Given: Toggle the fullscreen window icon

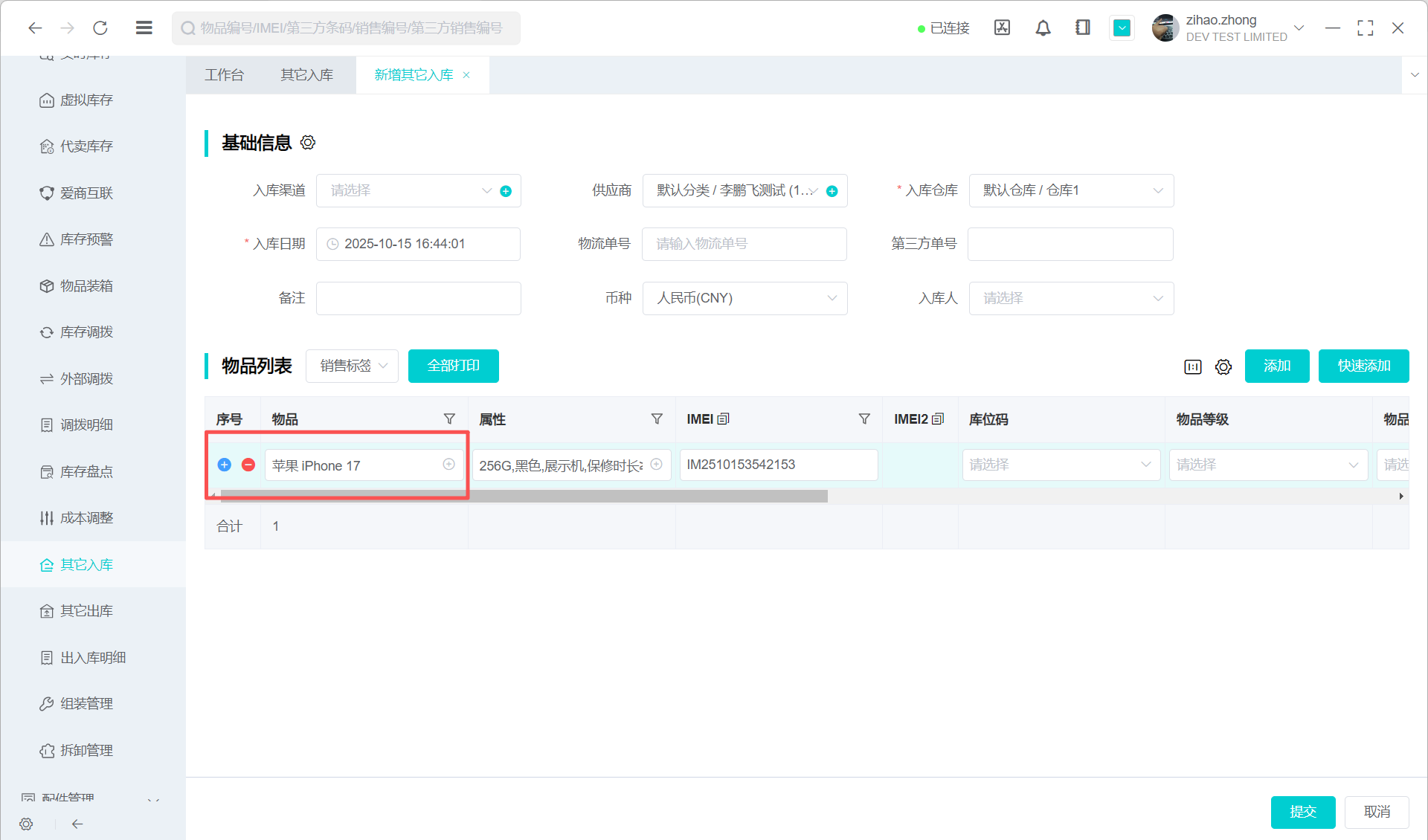Looking at the screenshot, I should tap(1365, 28).
